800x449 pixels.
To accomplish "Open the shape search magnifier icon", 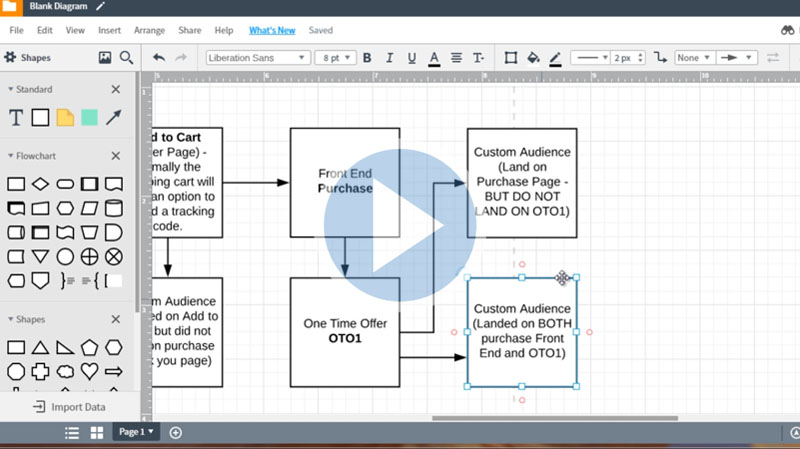I will (x=127, y=58).
